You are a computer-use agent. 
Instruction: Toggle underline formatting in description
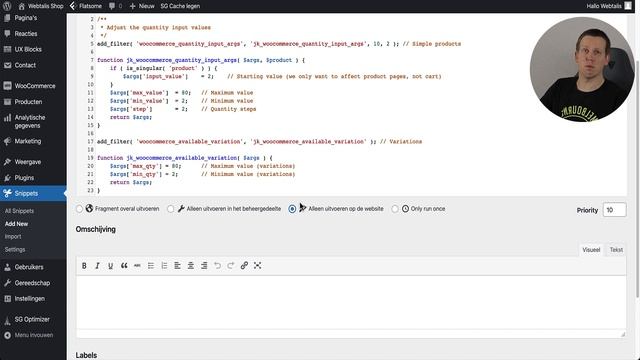click(x=110, y=265)
